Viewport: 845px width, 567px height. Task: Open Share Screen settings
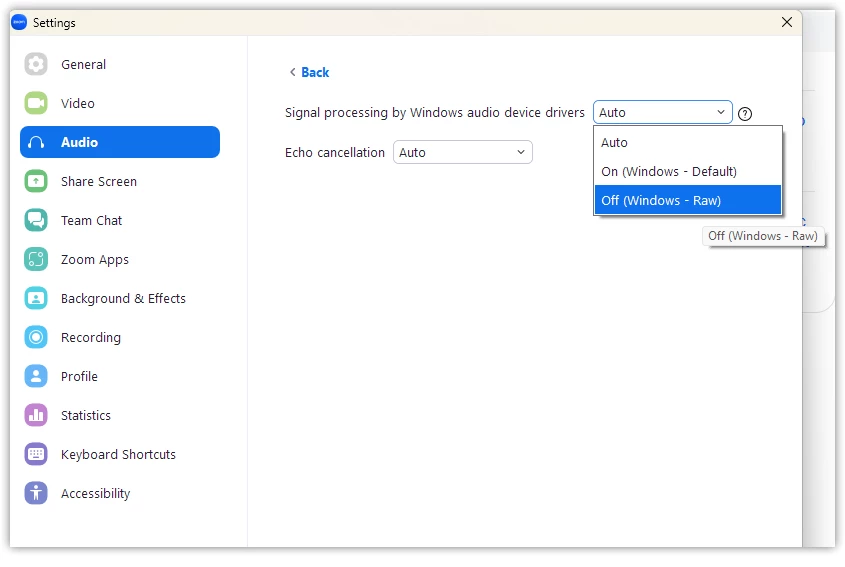pos(120,182)
